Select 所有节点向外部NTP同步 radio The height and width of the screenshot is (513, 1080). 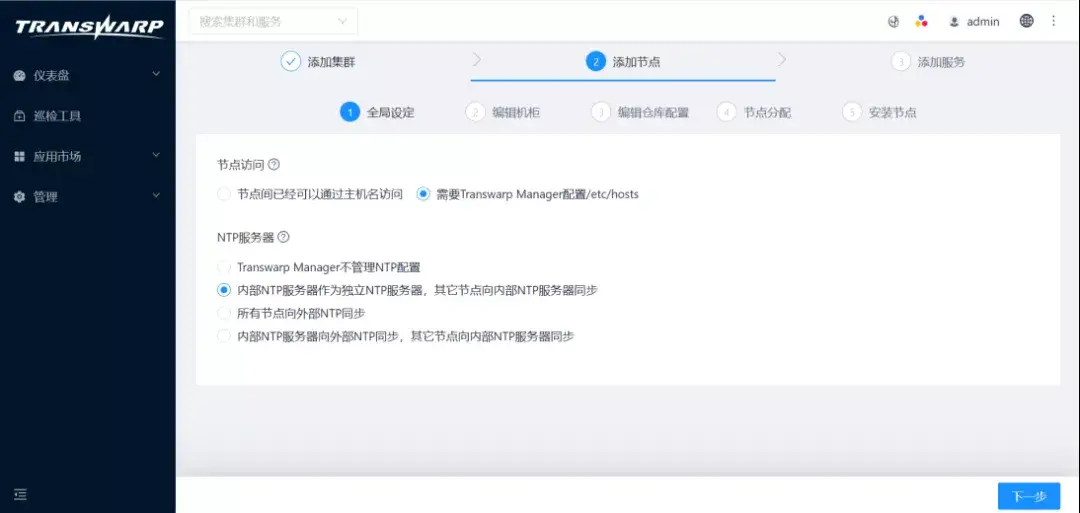tap(223, 313)
